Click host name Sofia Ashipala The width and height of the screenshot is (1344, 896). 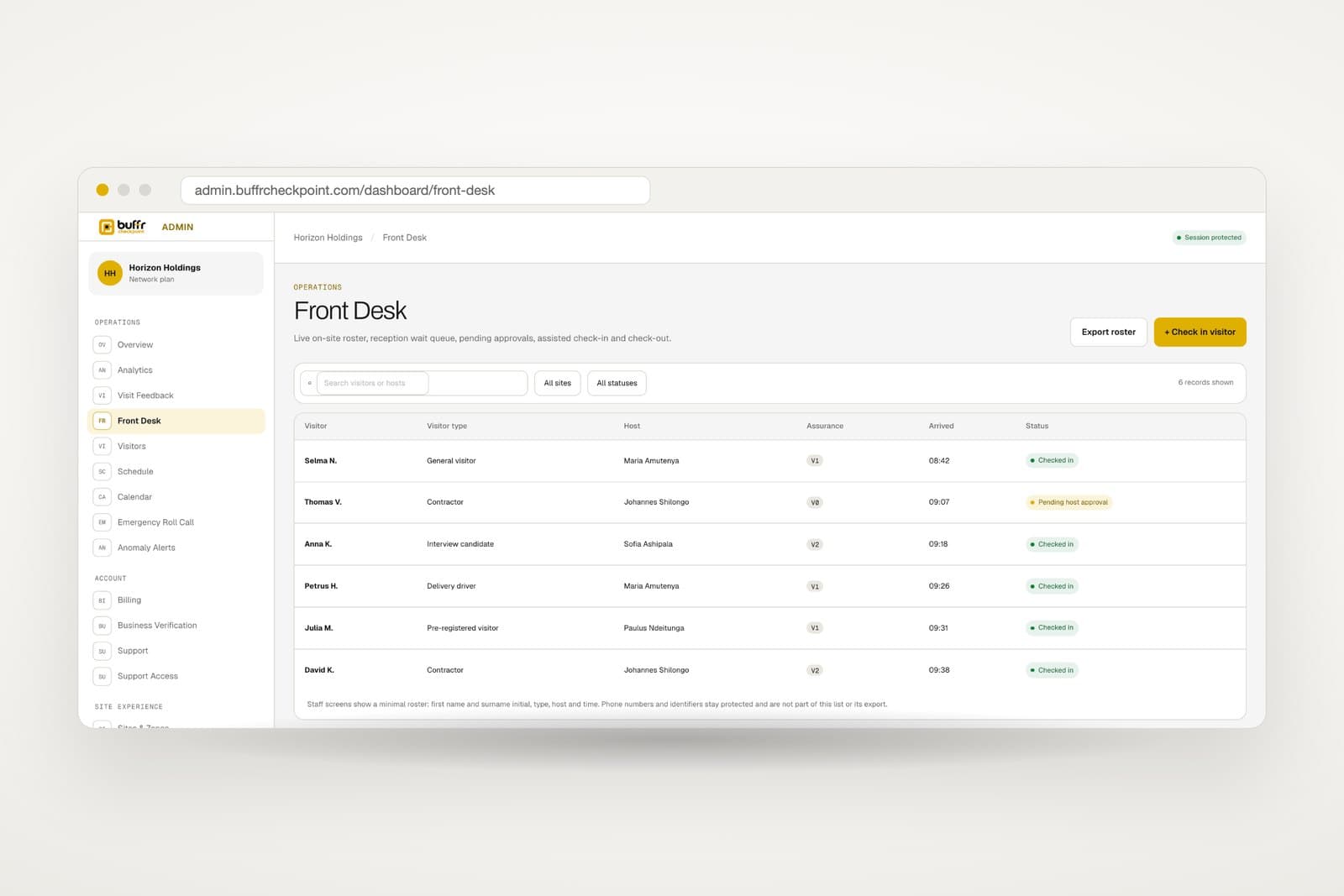coord(648,544)
